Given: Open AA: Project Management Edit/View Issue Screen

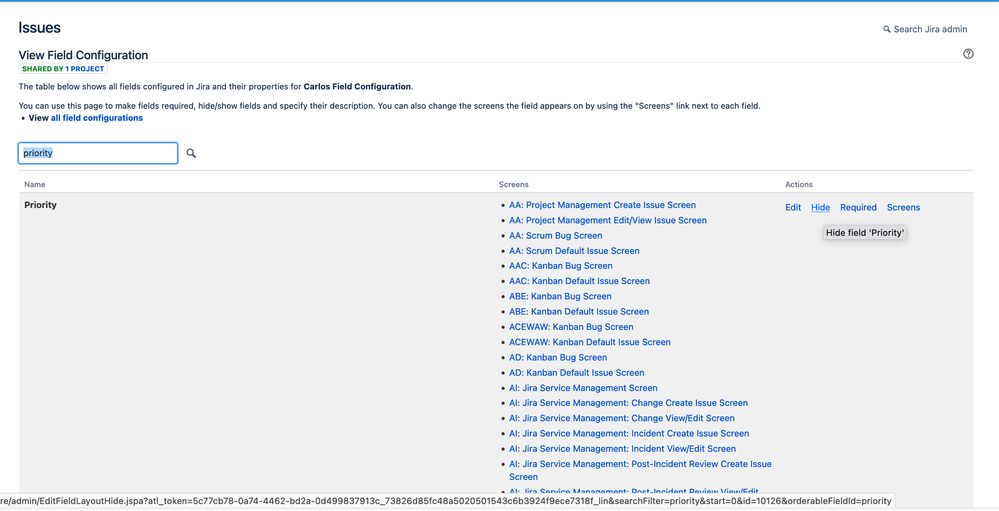Looking at the screenshot, I should pyautogui.click(x=608, y=220).
